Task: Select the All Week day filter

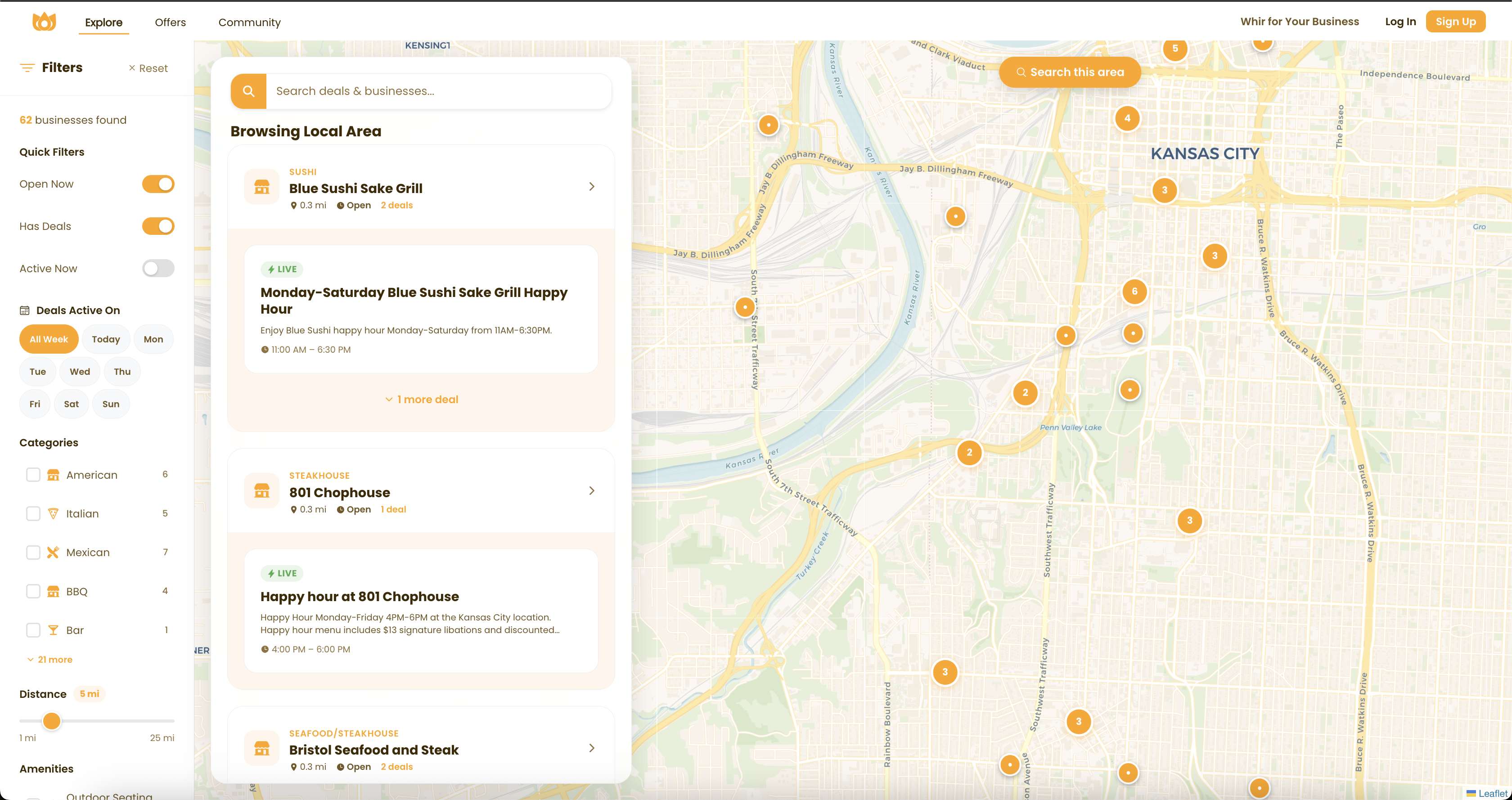Action: click(49, 339)
